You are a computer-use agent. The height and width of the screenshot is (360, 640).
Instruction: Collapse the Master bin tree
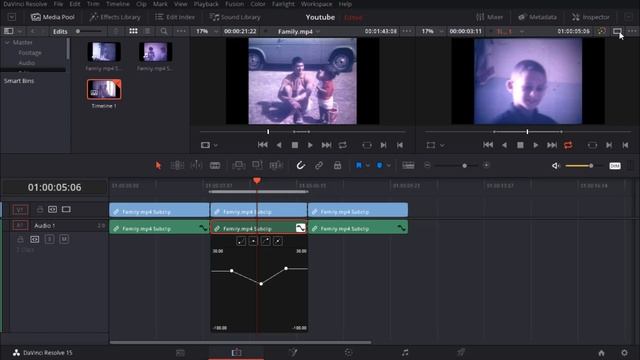coord(7,42)
